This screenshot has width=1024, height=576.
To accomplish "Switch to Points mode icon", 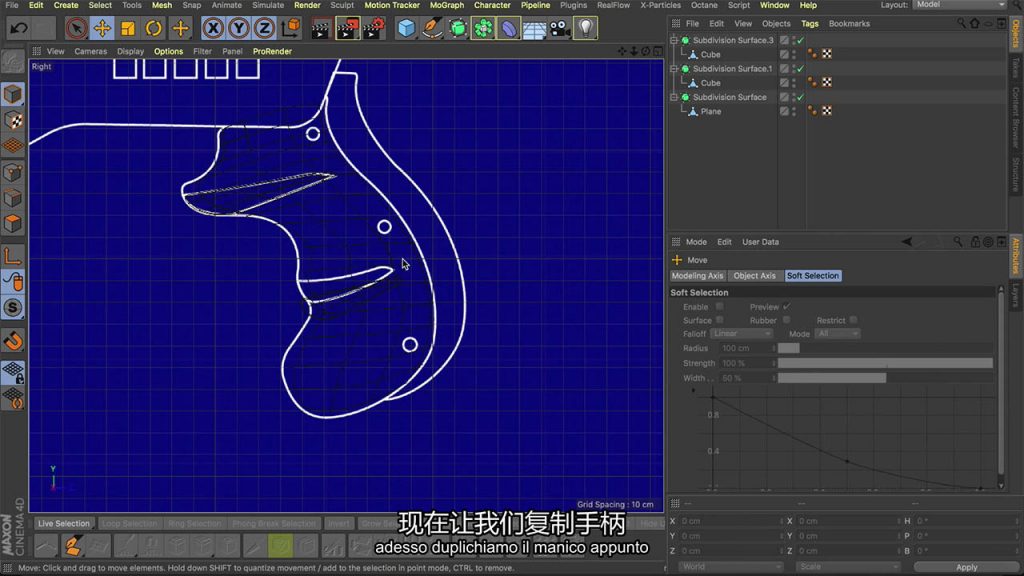I will [13, 172].
